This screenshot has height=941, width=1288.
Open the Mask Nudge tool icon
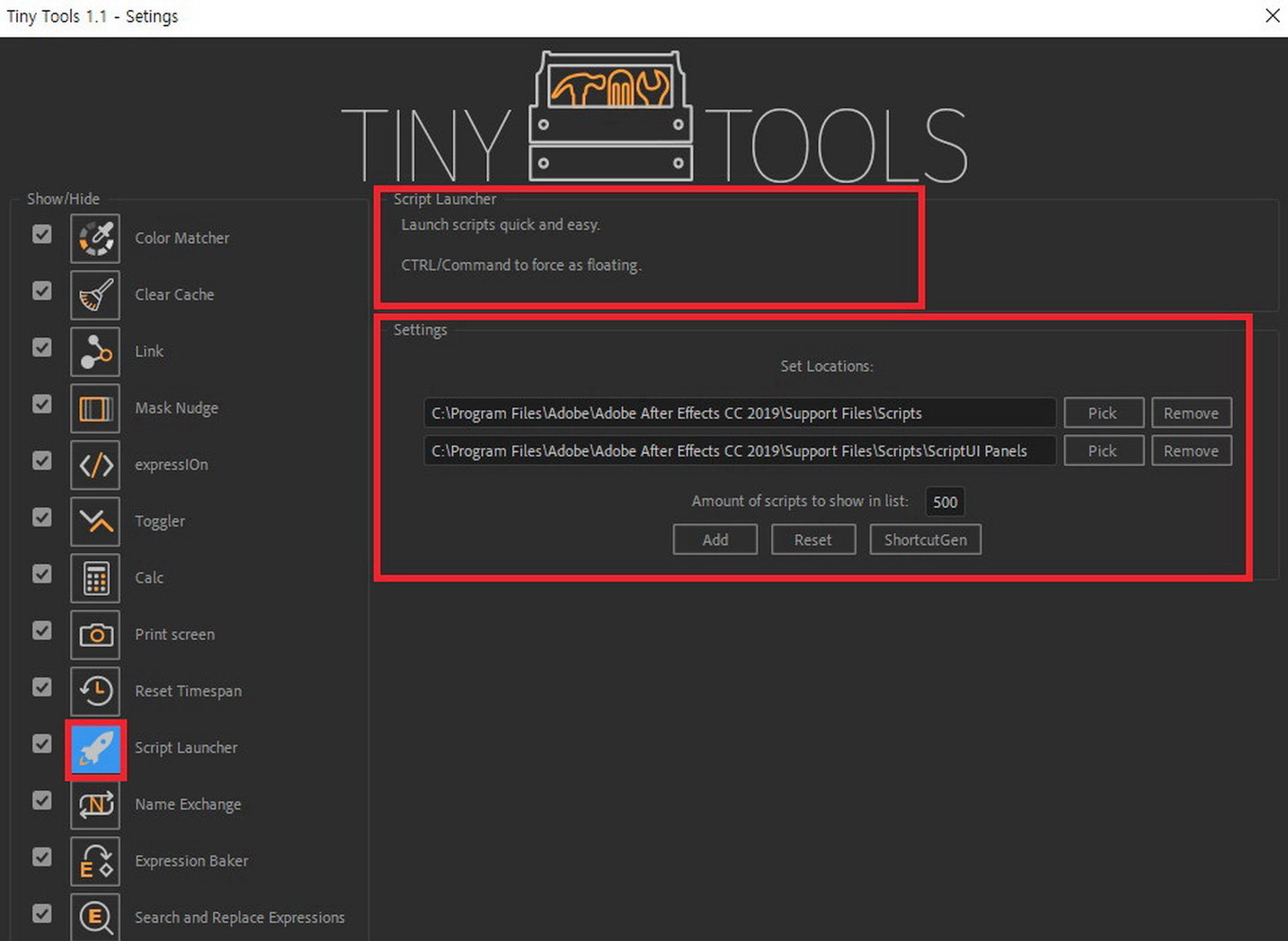click(x=95, y=408)
